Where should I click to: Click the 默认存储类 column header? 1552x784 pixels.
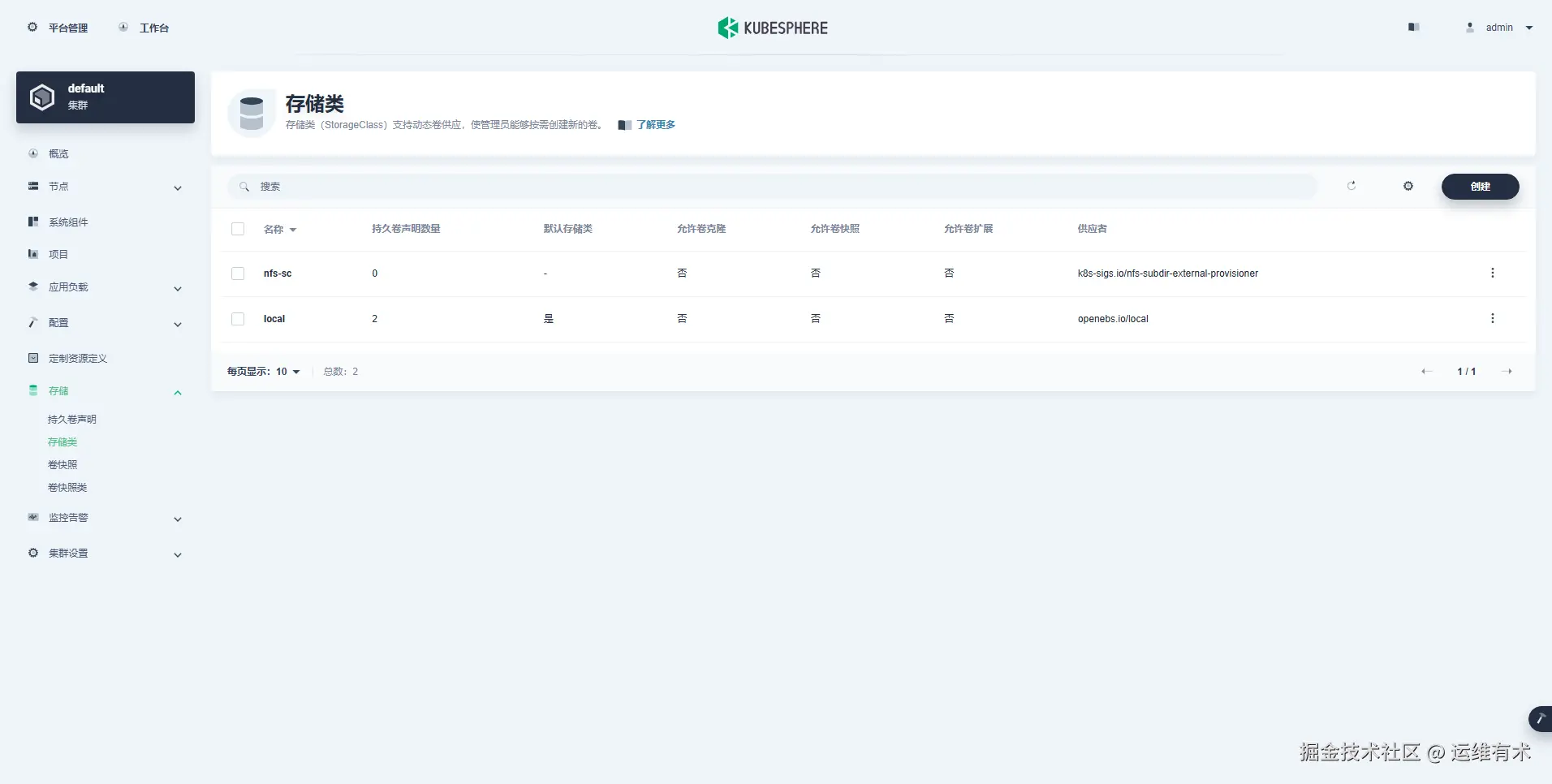point(568,229)
